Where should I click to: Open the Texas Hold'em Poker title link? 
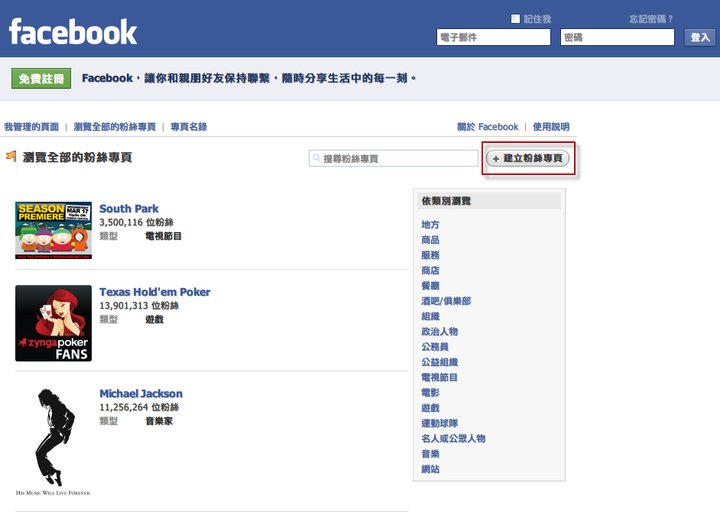pyautogui.click(x=155, y=292)
